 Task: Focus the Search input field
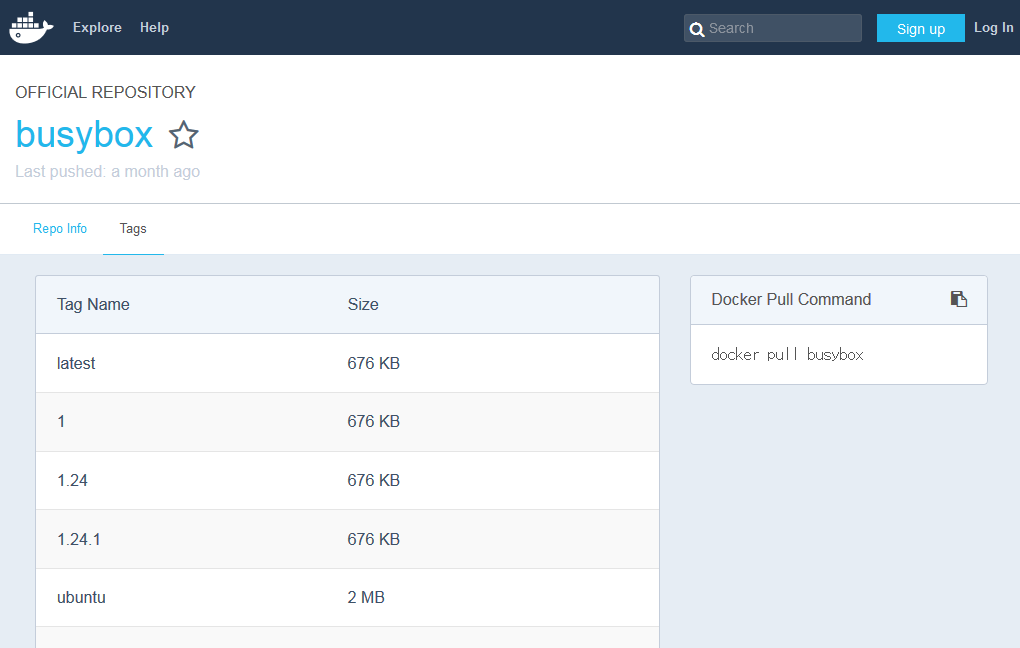(773, 28)
